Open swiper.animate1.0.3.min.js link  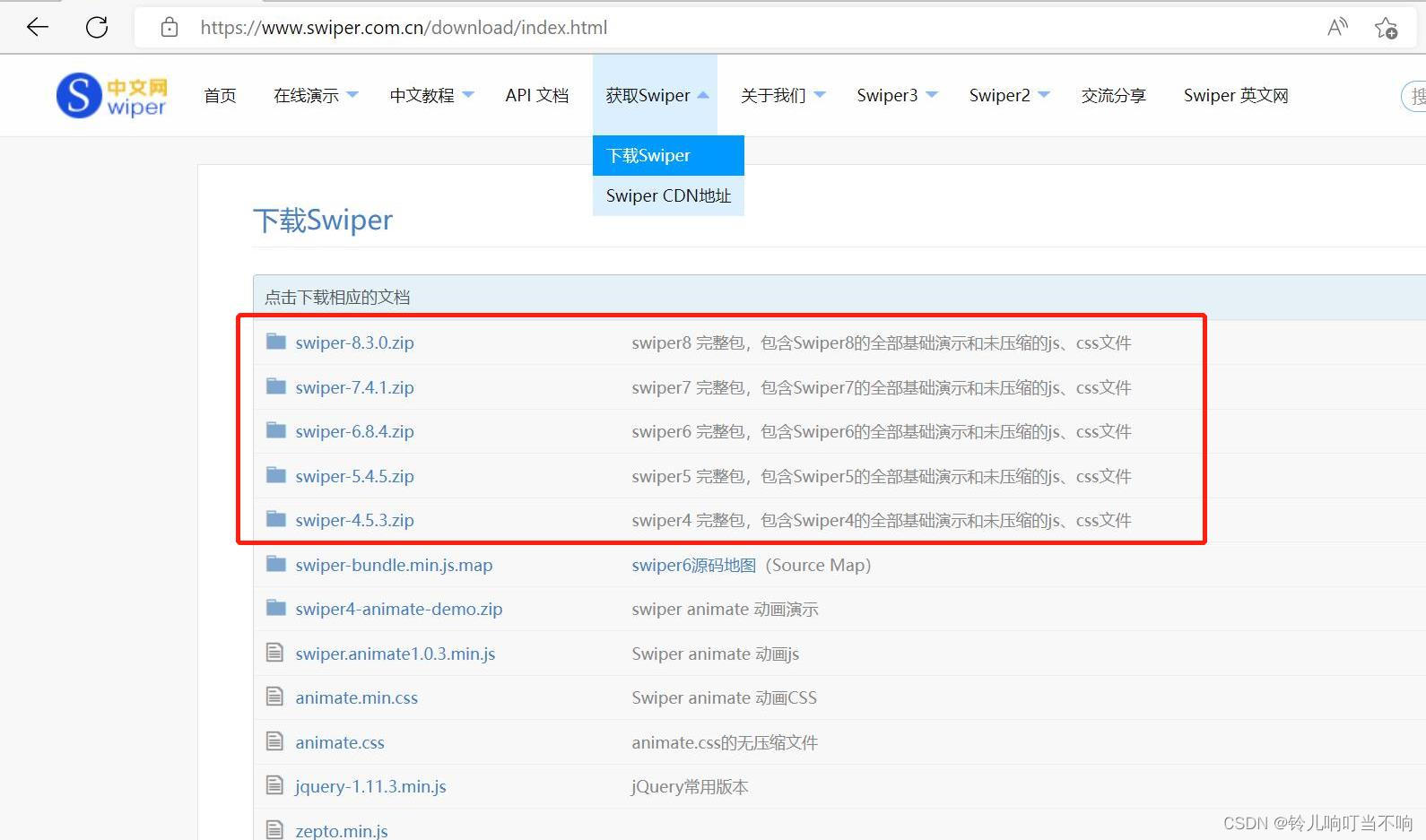[396, 654]
